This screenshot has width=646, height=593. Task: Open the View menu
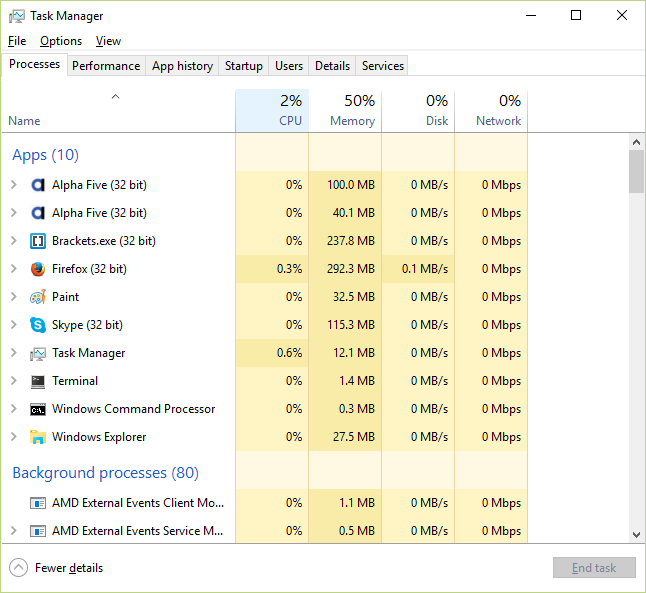click(108, 41)
